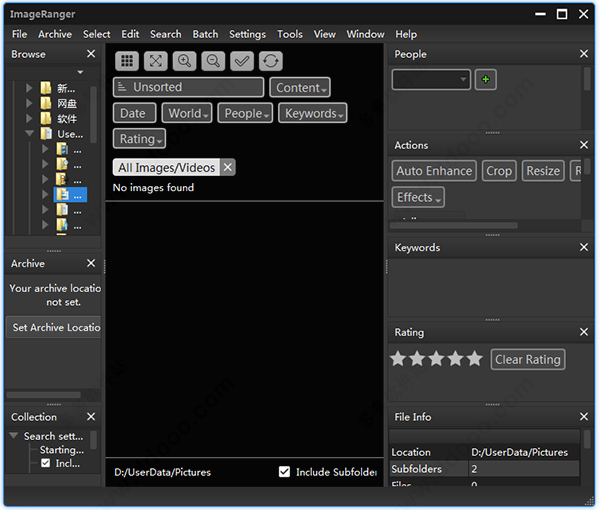Expand the 软件 folder node
This screenshot has width=600, height=510.
point(29,119)
